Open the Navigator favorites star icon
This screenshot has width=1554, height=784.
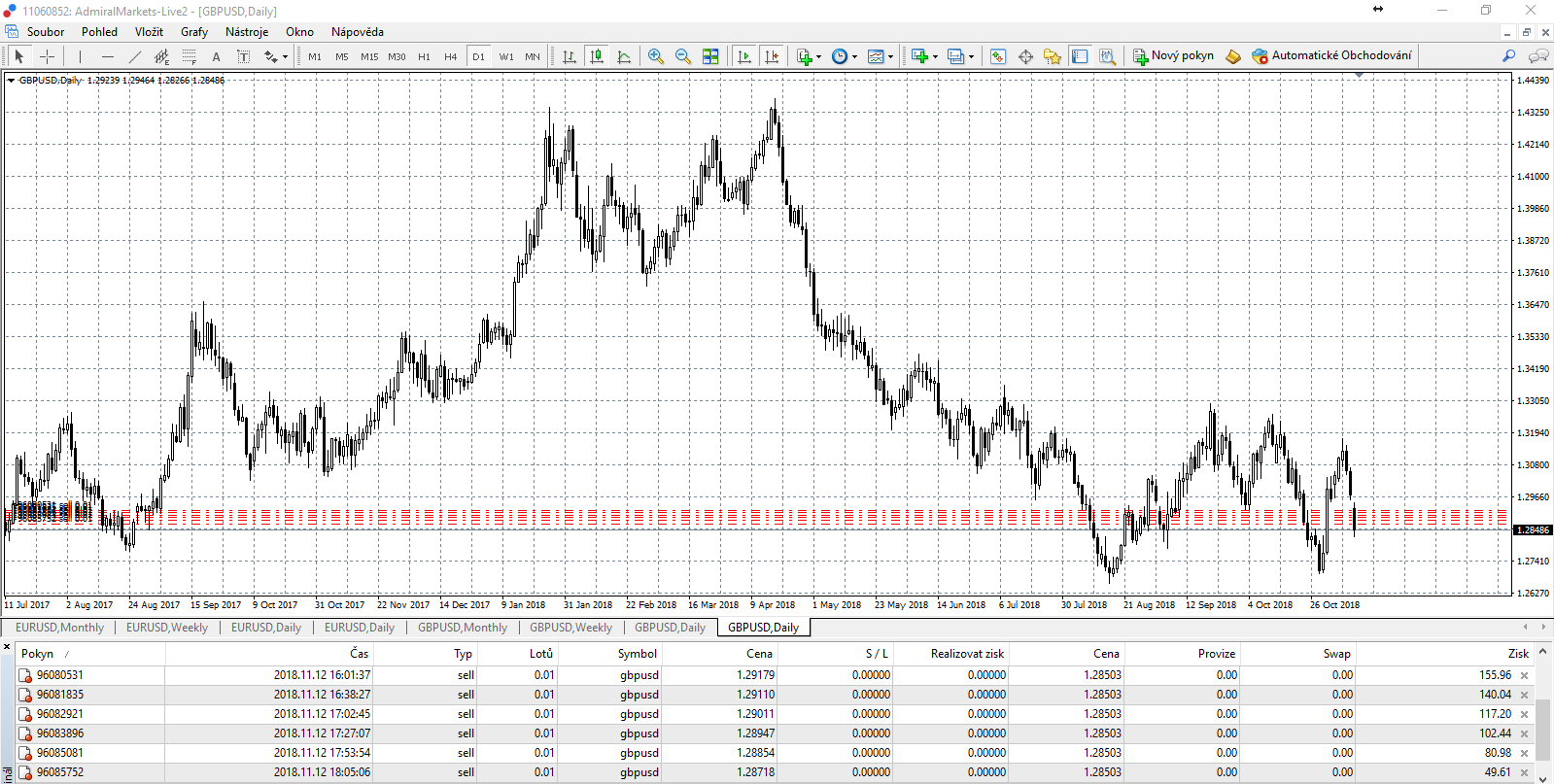tap(1053, 56)
